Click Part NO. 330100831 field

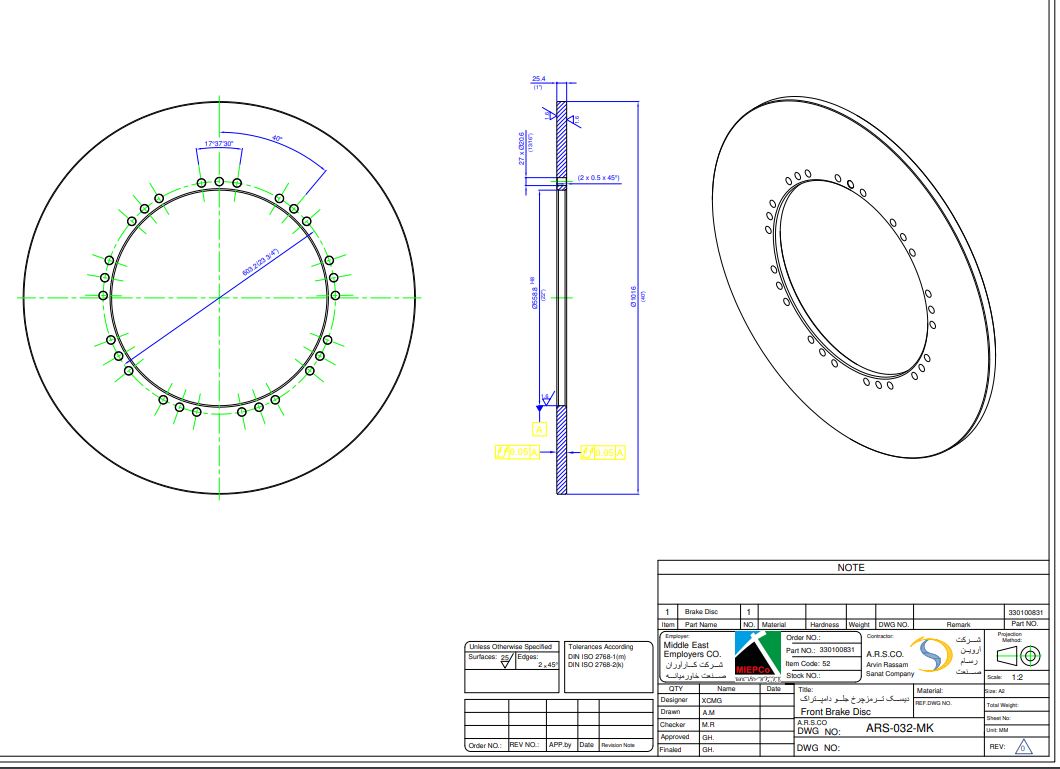(x=820, y=649)
